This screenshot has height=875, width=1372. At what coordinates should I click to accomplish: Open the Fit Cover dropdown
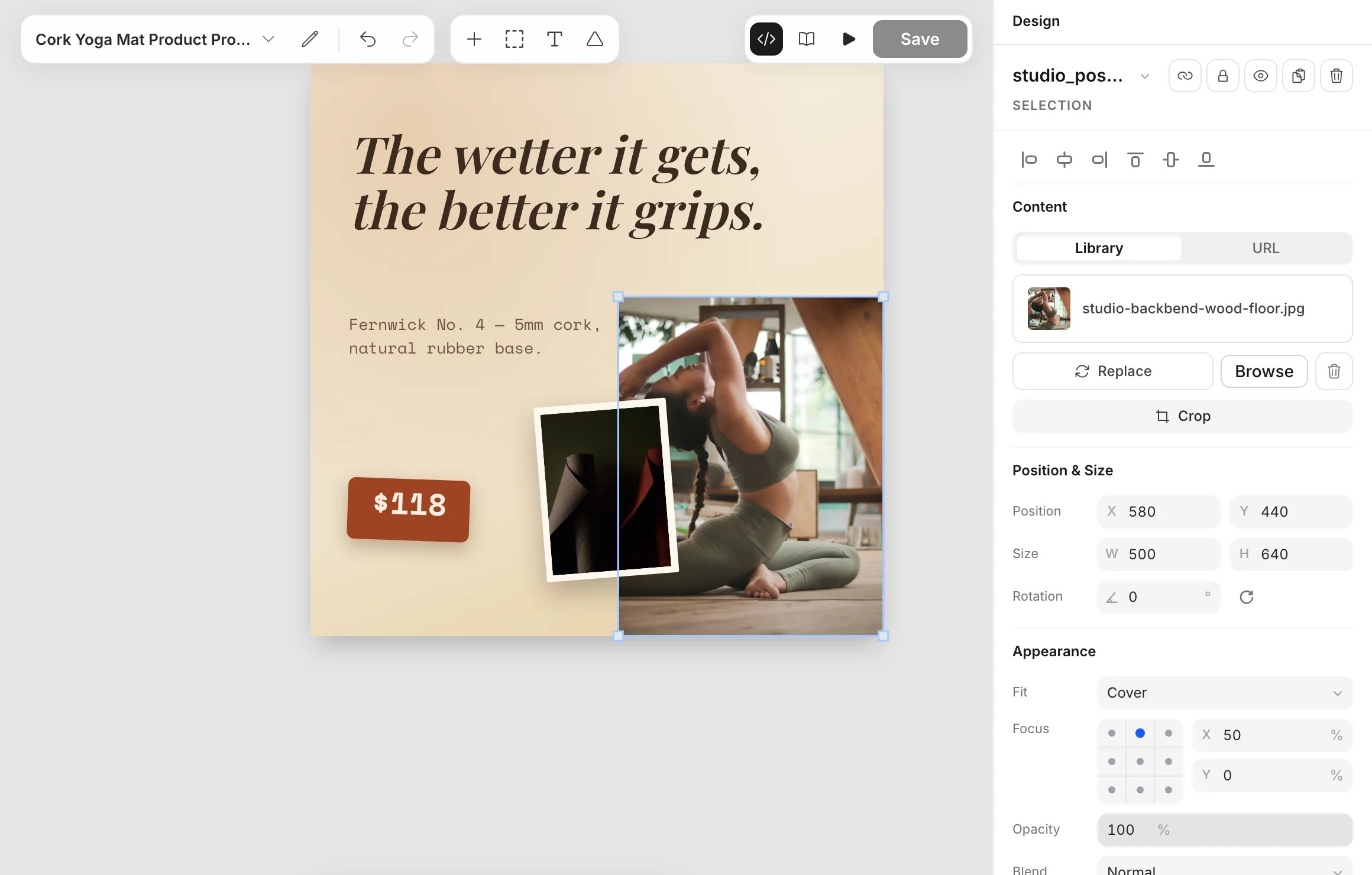pos(1225,693)
